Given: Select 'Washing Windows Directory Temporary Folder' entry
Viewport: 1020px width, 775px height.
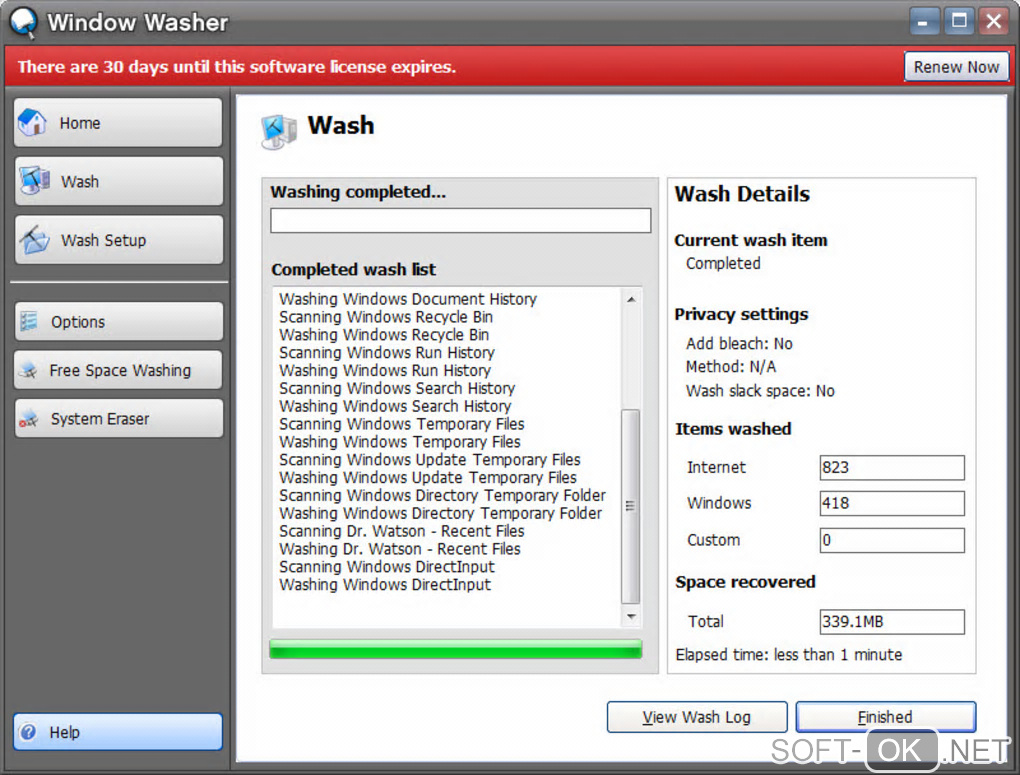Looking at the screenshot, I should pyautogui.click(x=440, y=513).
